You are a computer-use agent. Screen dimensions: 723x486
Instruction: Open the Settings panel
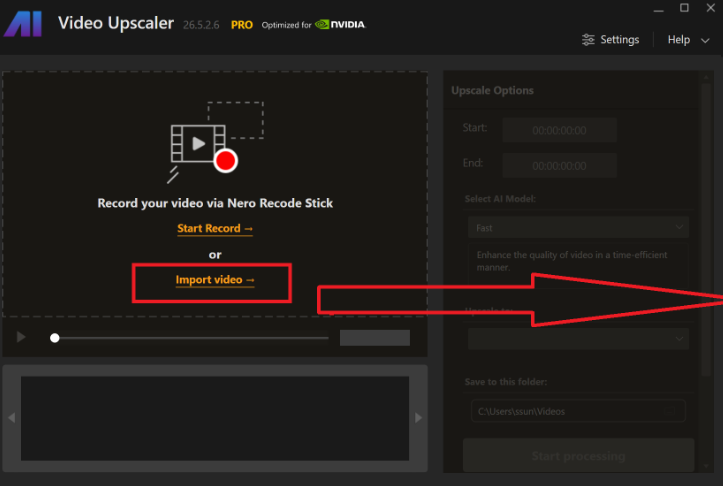(x=610, y=40)
